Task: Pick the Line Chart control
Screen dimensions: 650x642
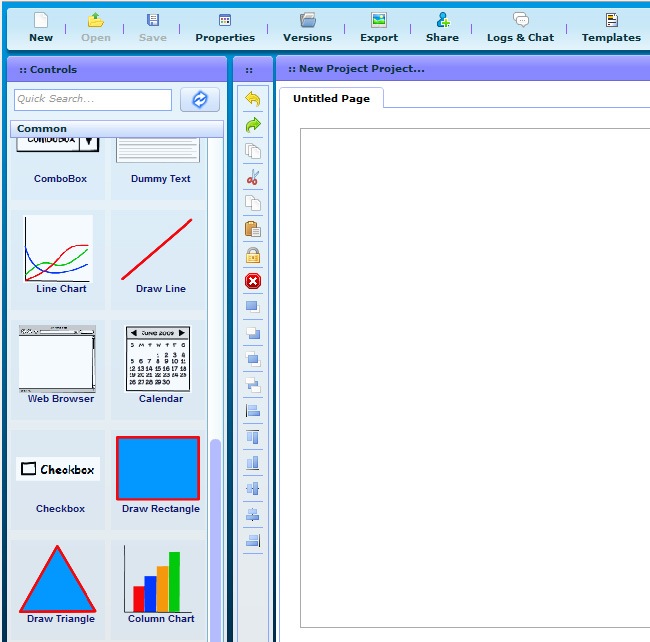Action: tap(60, 255)
